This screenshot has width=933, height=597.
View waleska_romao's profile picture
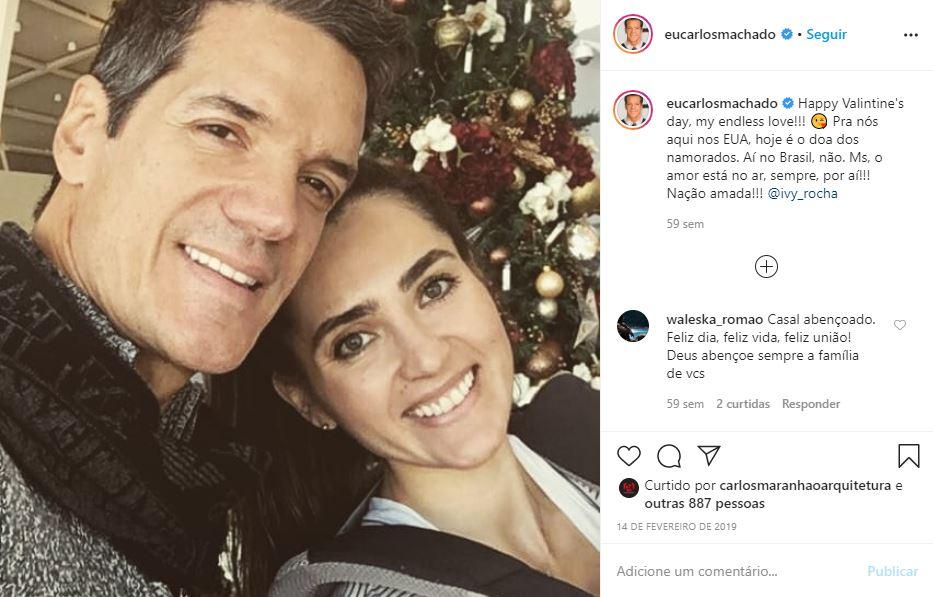click(x=633, y=327)
